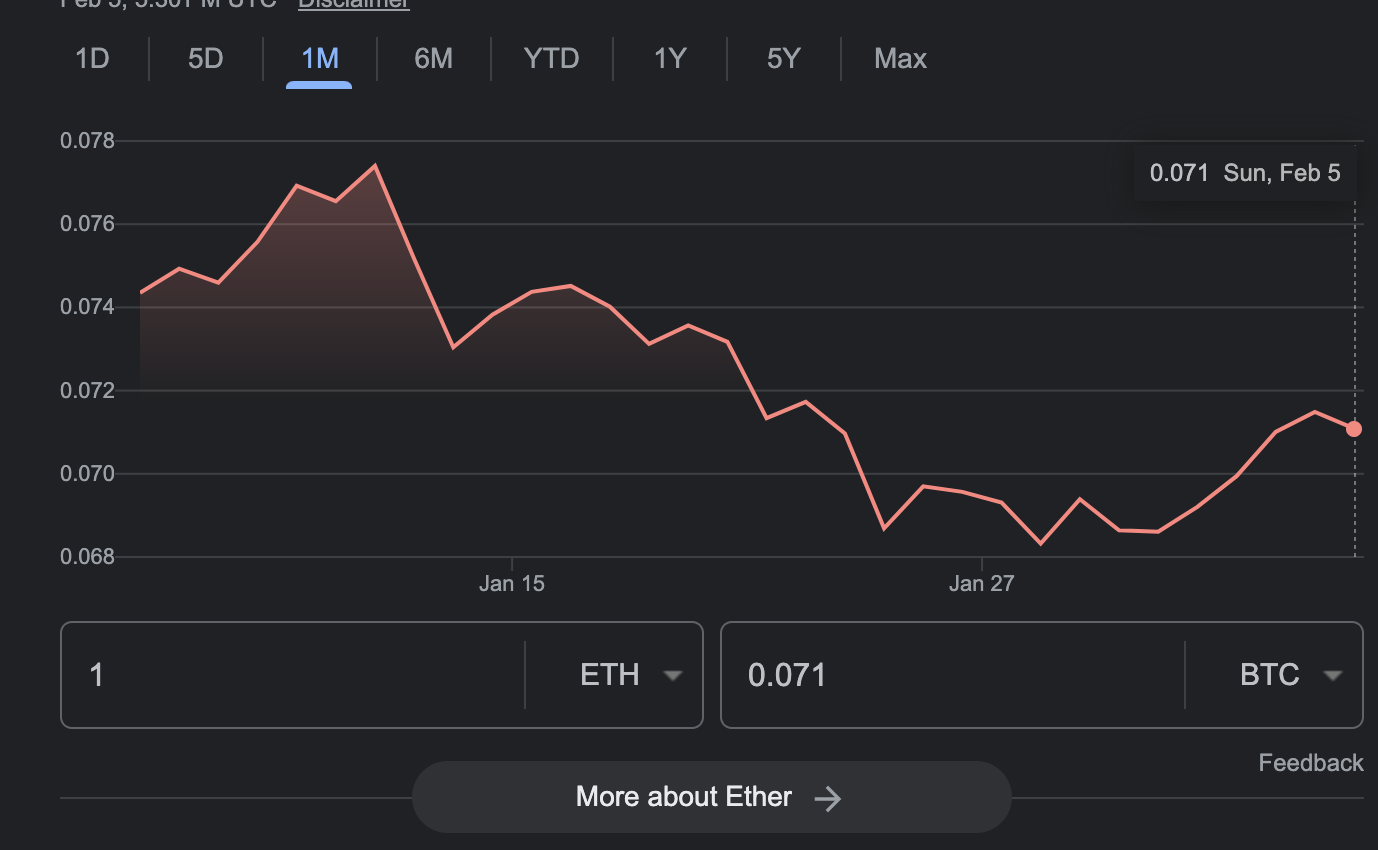Click the arrow icon on More about Ether
This screenshot has height=850, width=1378.
829,797
